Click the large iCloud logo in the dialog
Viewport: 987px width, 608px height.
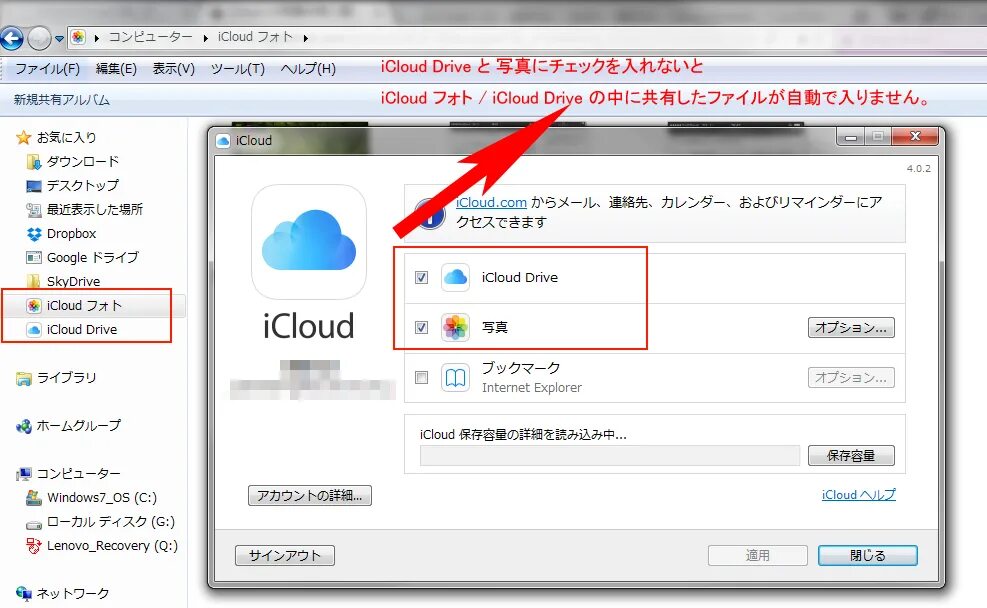pos(308,242)
